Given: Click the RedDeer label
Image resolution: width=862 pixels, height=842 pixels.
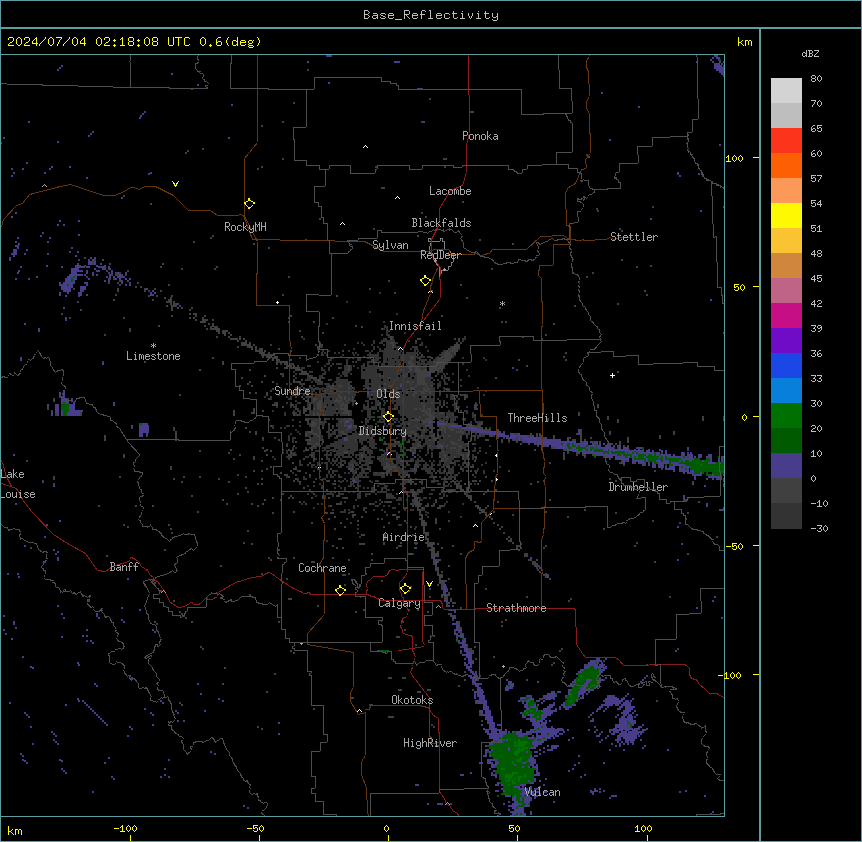Looking at the screenshot, I should coord(440,255).
